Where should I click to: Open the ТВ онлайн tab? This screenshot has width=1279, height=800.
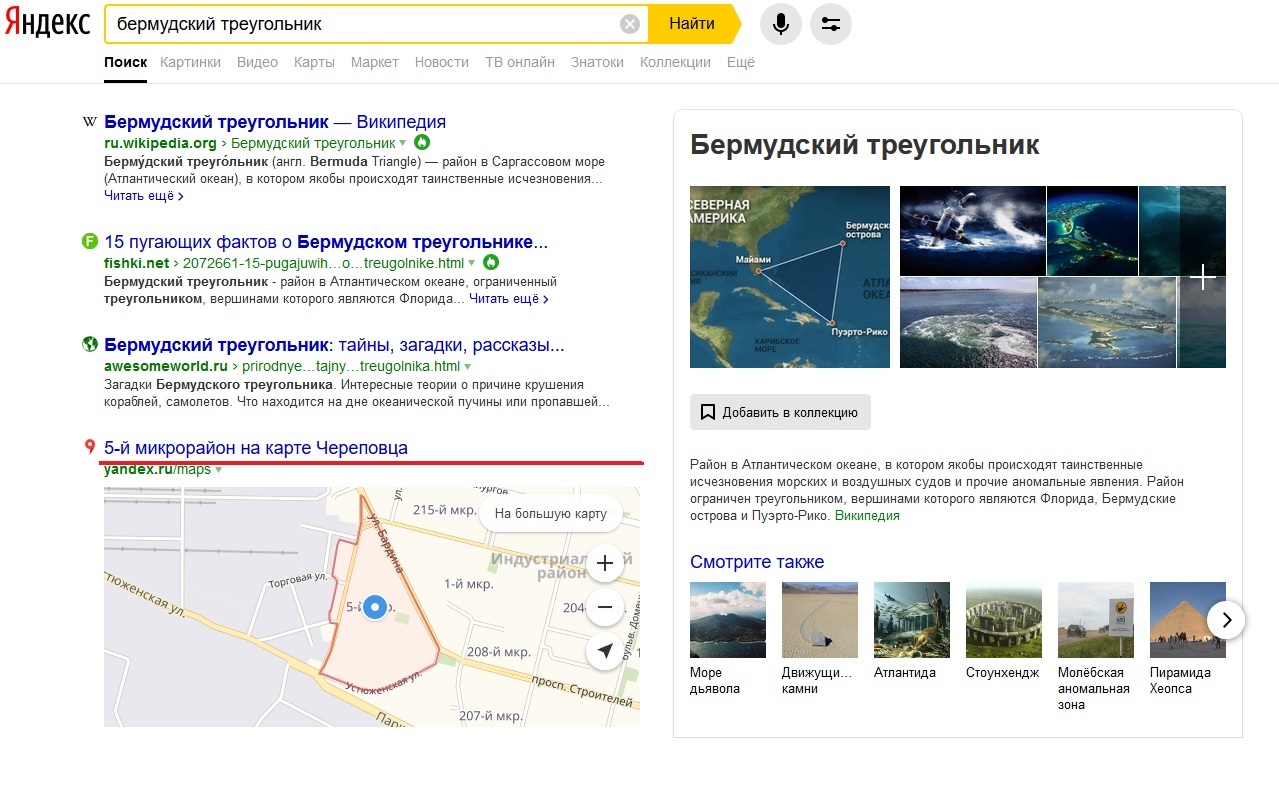[x=520, y=62]
